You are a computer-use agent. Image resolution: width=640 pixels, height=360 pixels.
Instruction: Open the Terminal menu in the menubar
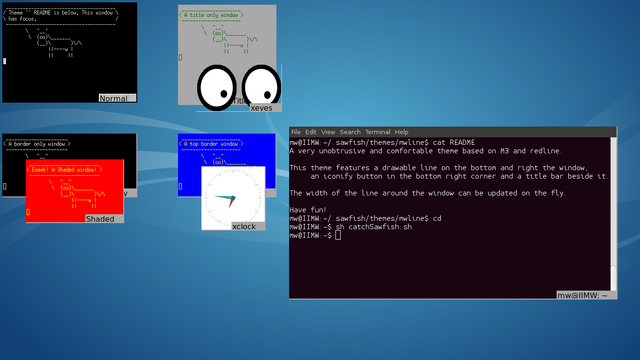point(378,132)
